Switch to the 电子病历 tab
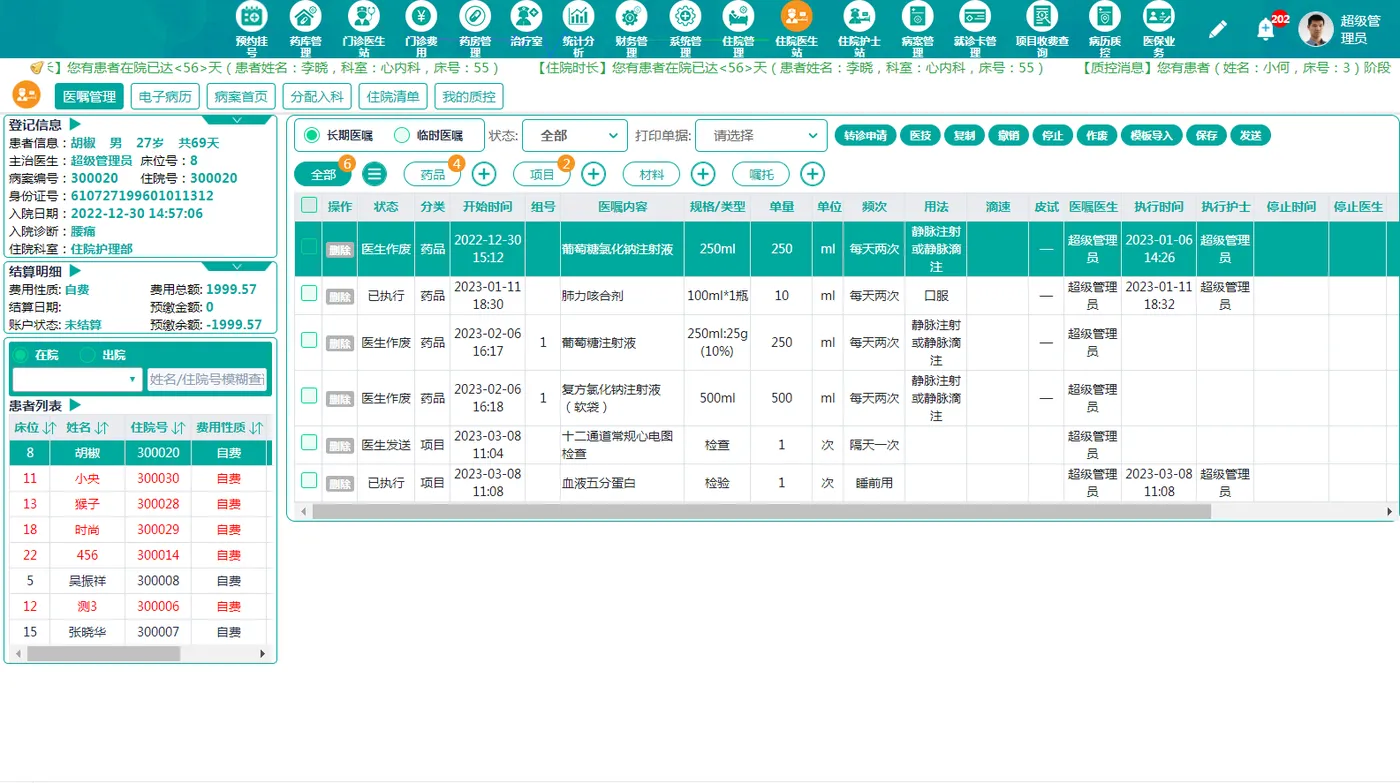This screenshot has height=783, width=1400. tap(165, 96)
